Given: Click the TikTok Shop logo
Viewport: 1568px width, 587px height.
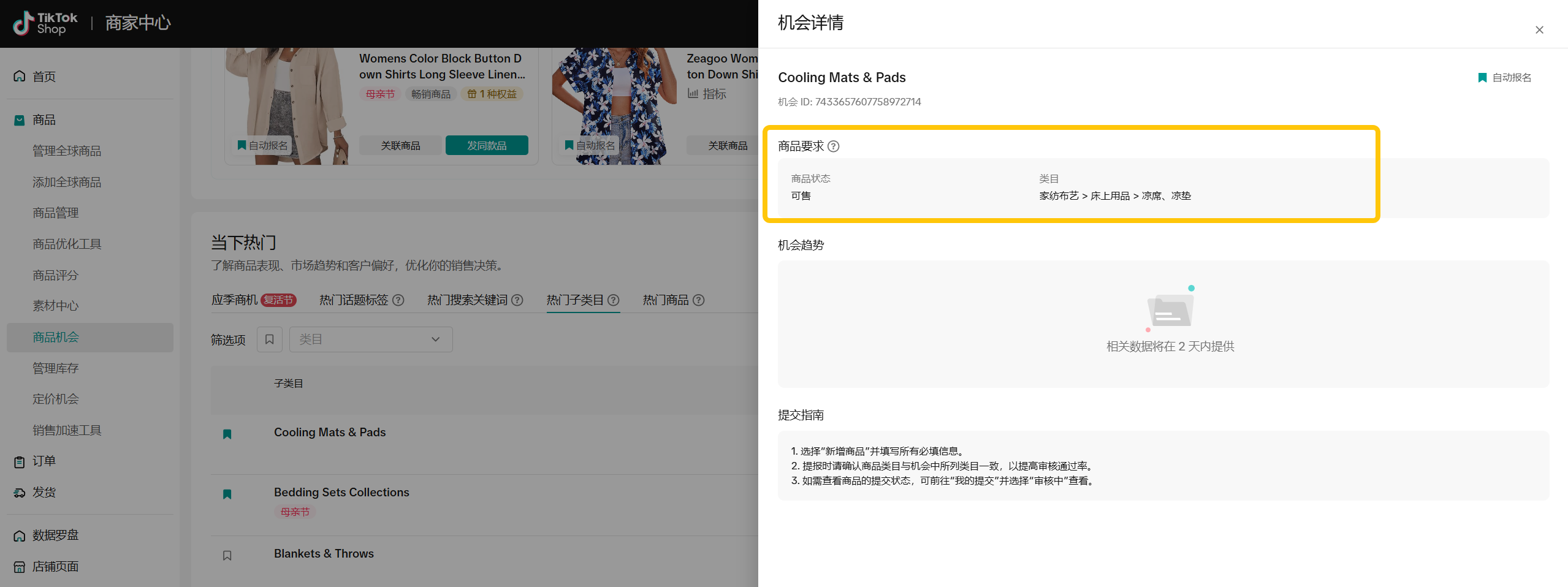Looking at the screenshot, I should 45,23.
